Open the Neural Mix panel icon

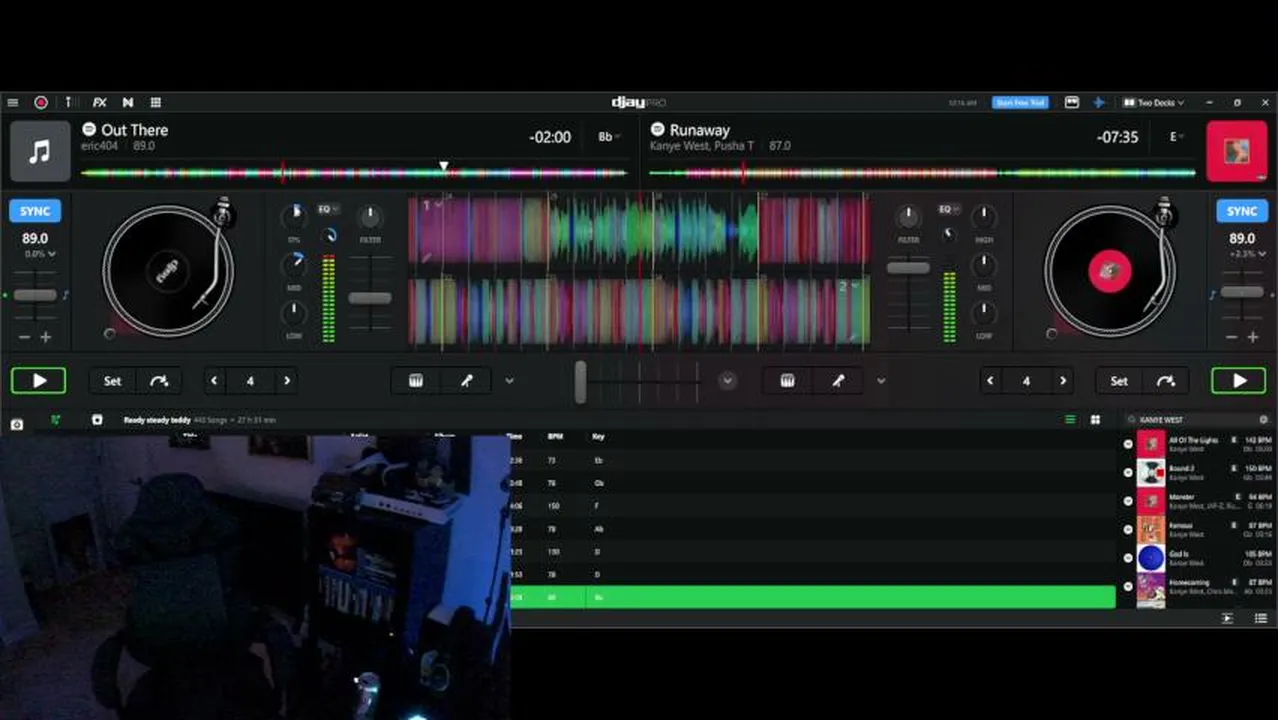click(128, 102)
